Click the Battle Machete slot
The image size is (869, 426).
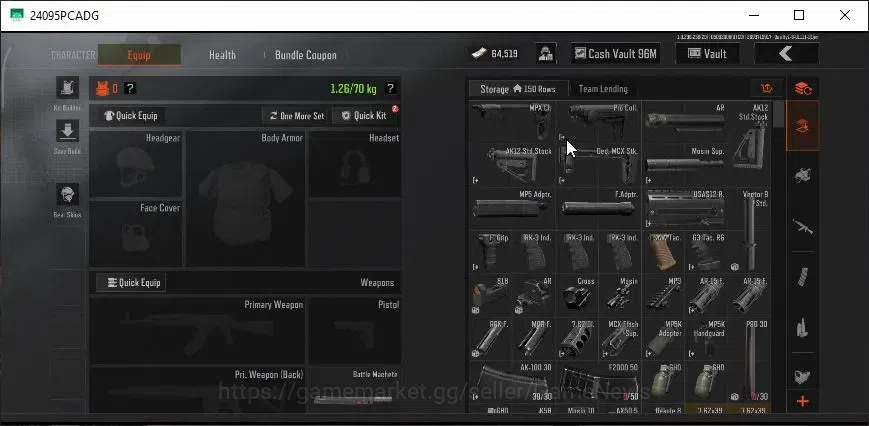click(355, 391)
